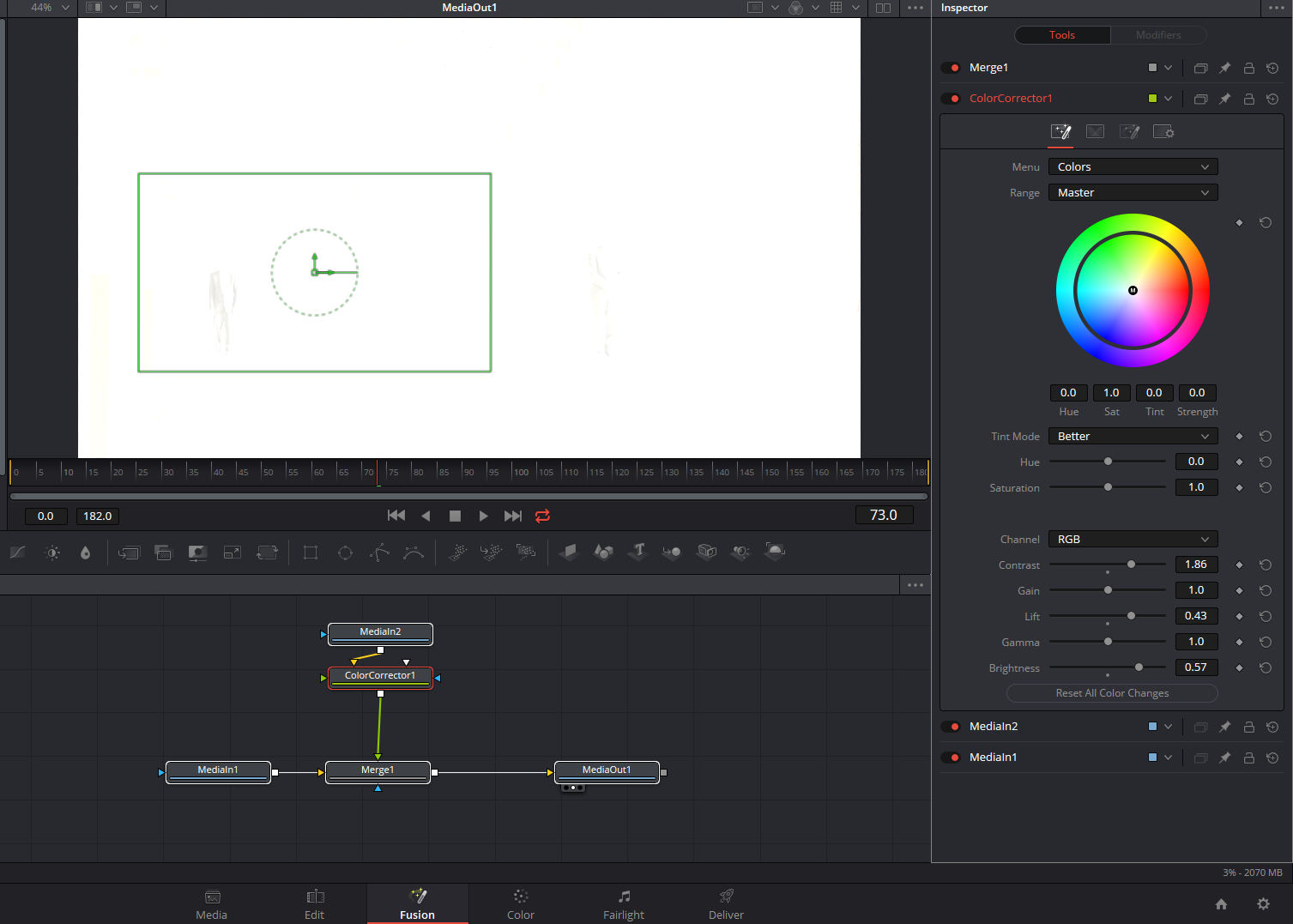The image size is (1293, 924).
Task: Add a Transform node from toolbar
Action: (267, 553)
